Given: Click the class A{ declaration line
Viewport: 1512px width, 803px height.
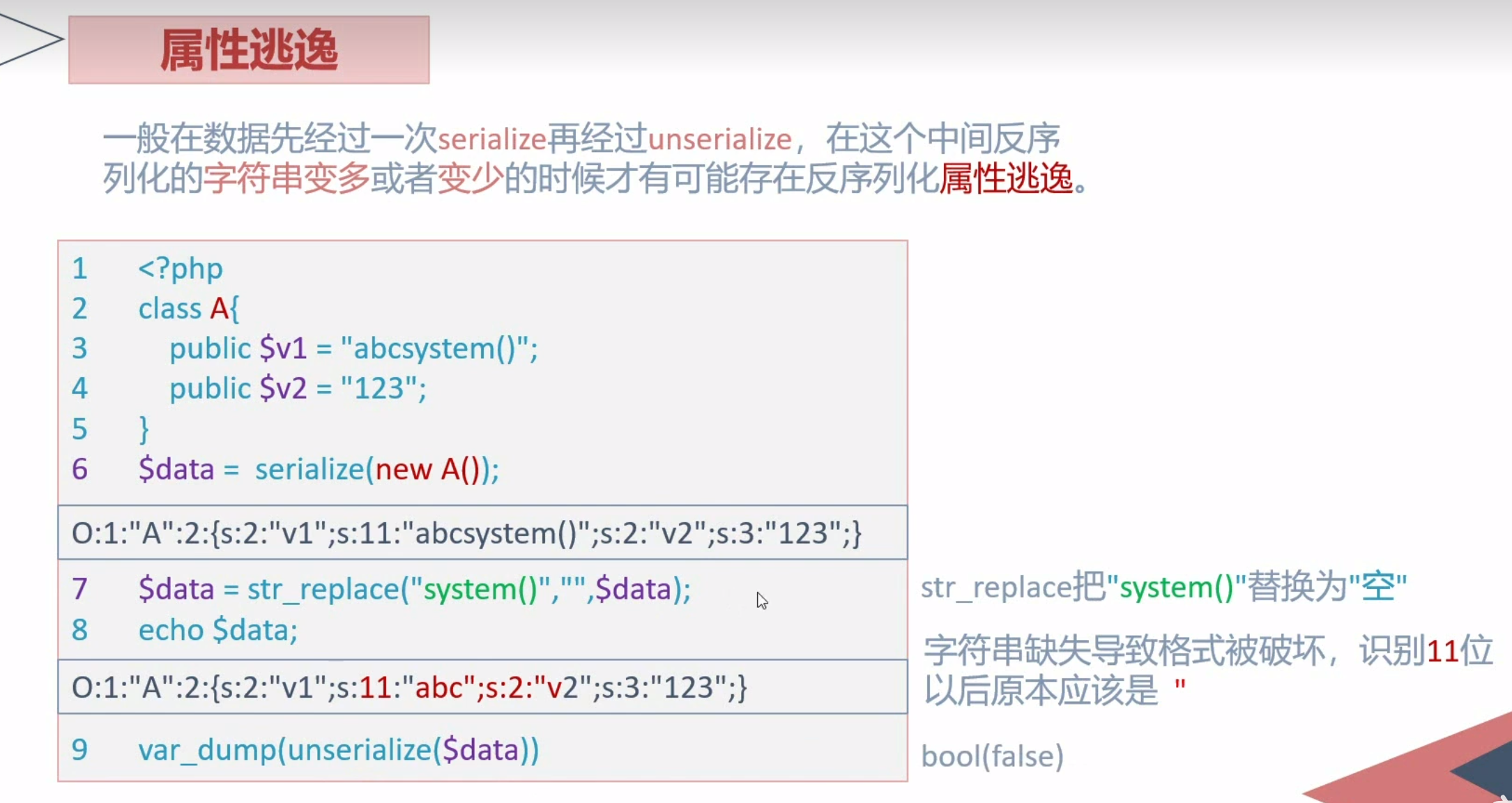Looking at the screenshot, I should tap(188, 308).
